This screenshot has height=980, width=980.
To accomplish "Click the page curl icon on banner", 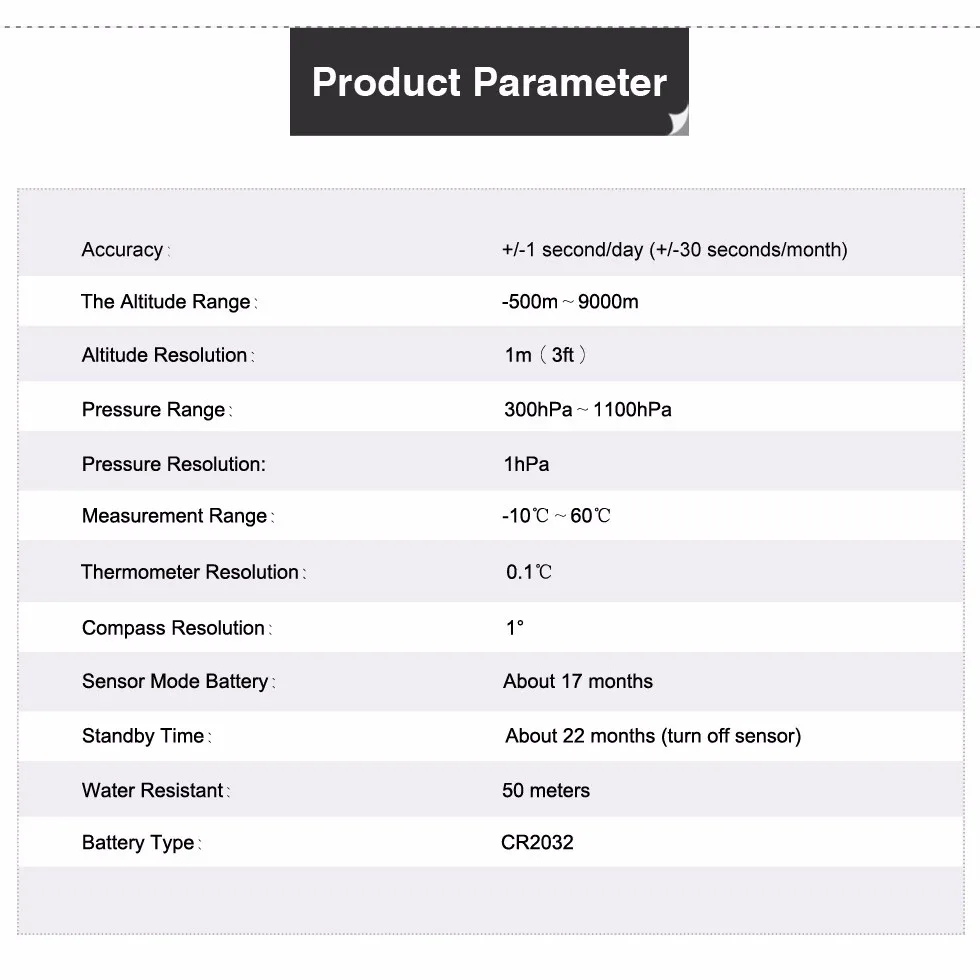I will pos(679,121).
